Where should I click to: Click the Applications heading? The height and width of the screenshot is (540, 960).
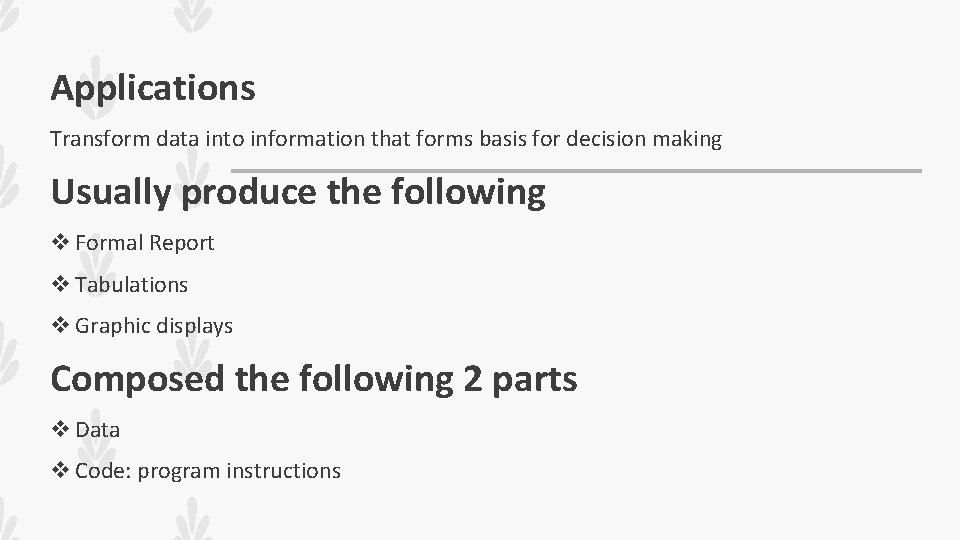coord(153,89)
